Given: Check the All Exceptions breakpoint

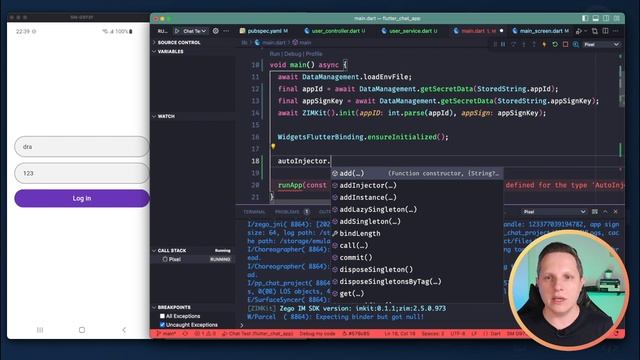Looking at the screenshot, I should tap(162, 316).
